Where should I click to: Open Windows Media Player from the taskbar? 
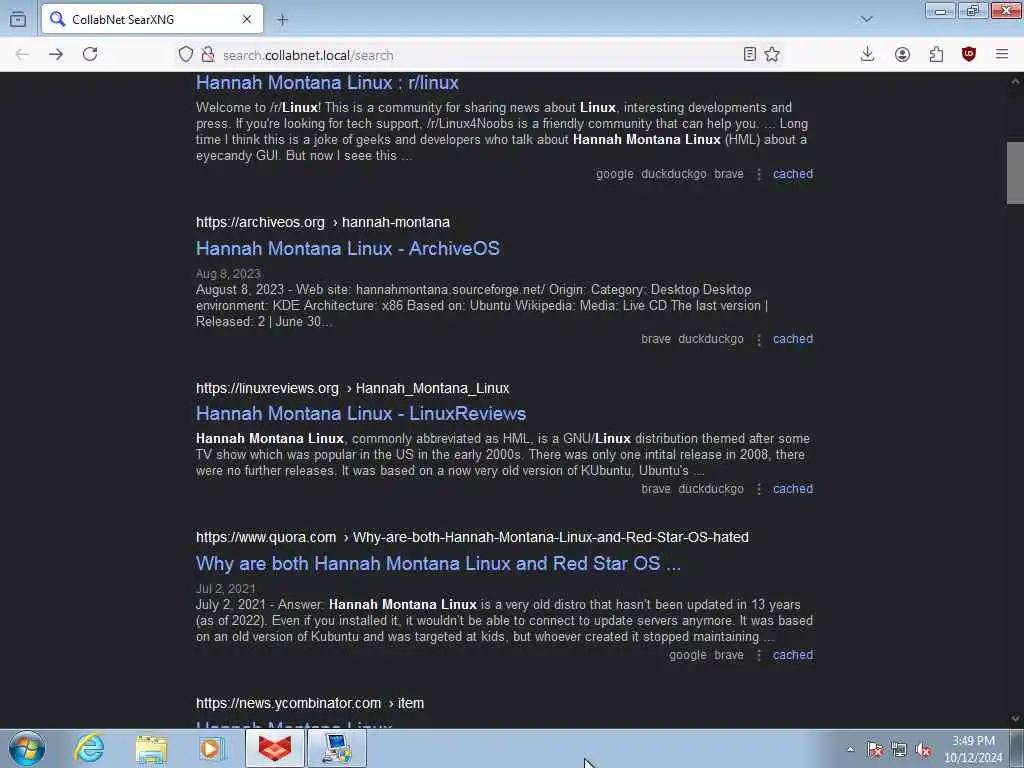pyautogui.click(x=212, y=749)
